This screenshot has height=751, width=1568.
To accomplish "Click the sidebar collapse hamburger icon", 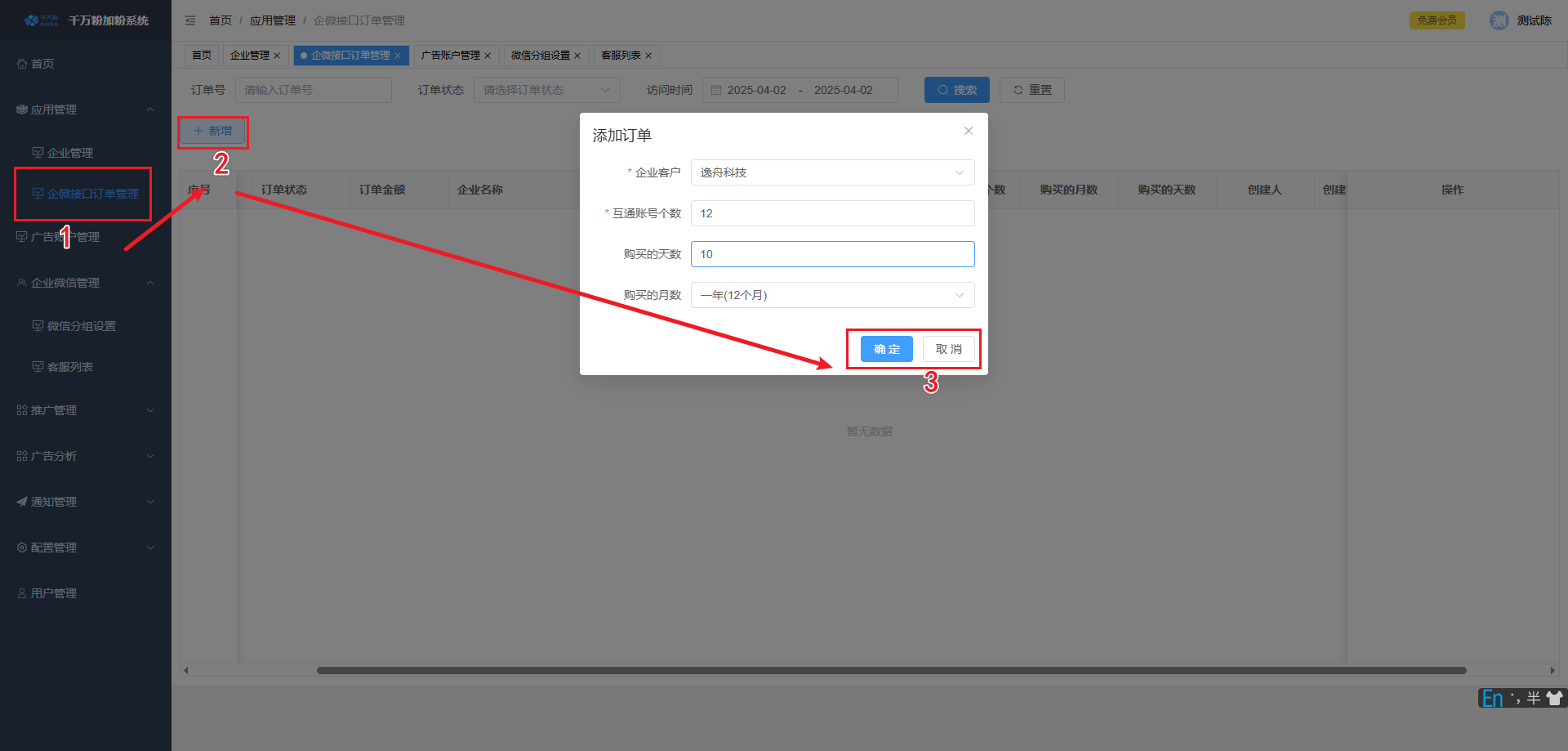I will pos(190,20).
